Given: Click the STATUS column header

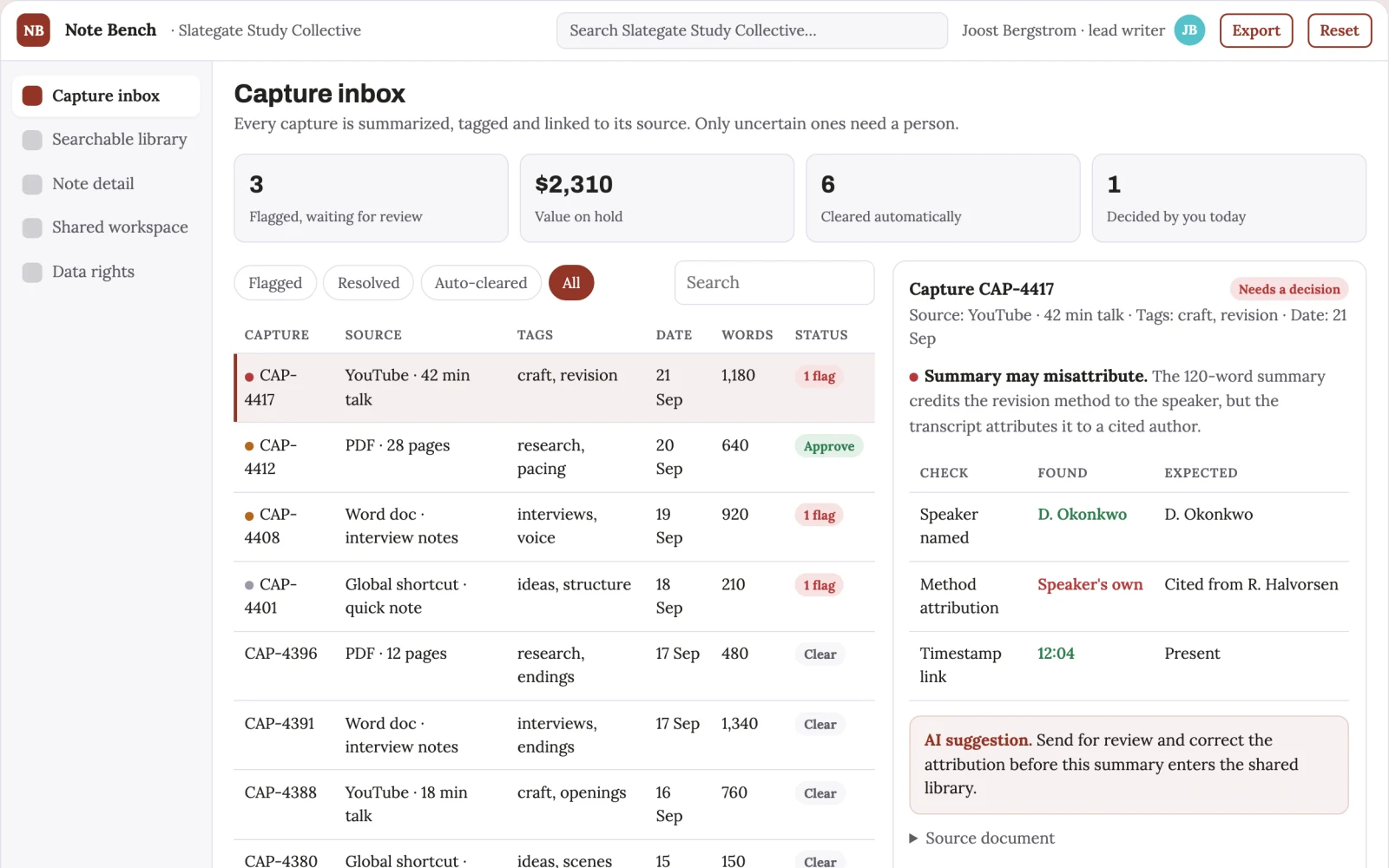Looking at the screenshot, I should [821, 335].
